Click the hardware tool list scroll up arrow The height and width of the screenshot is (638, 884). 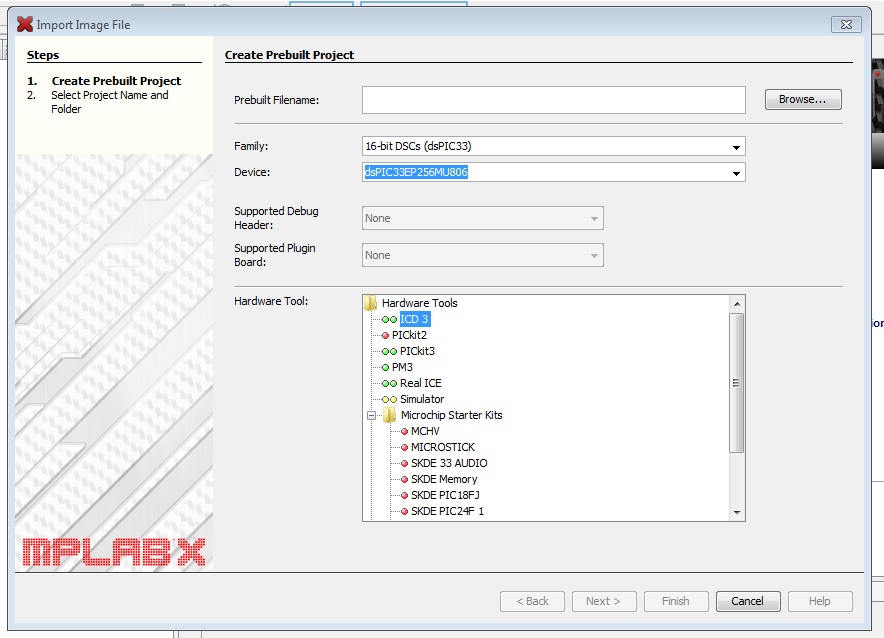[737, 304]
